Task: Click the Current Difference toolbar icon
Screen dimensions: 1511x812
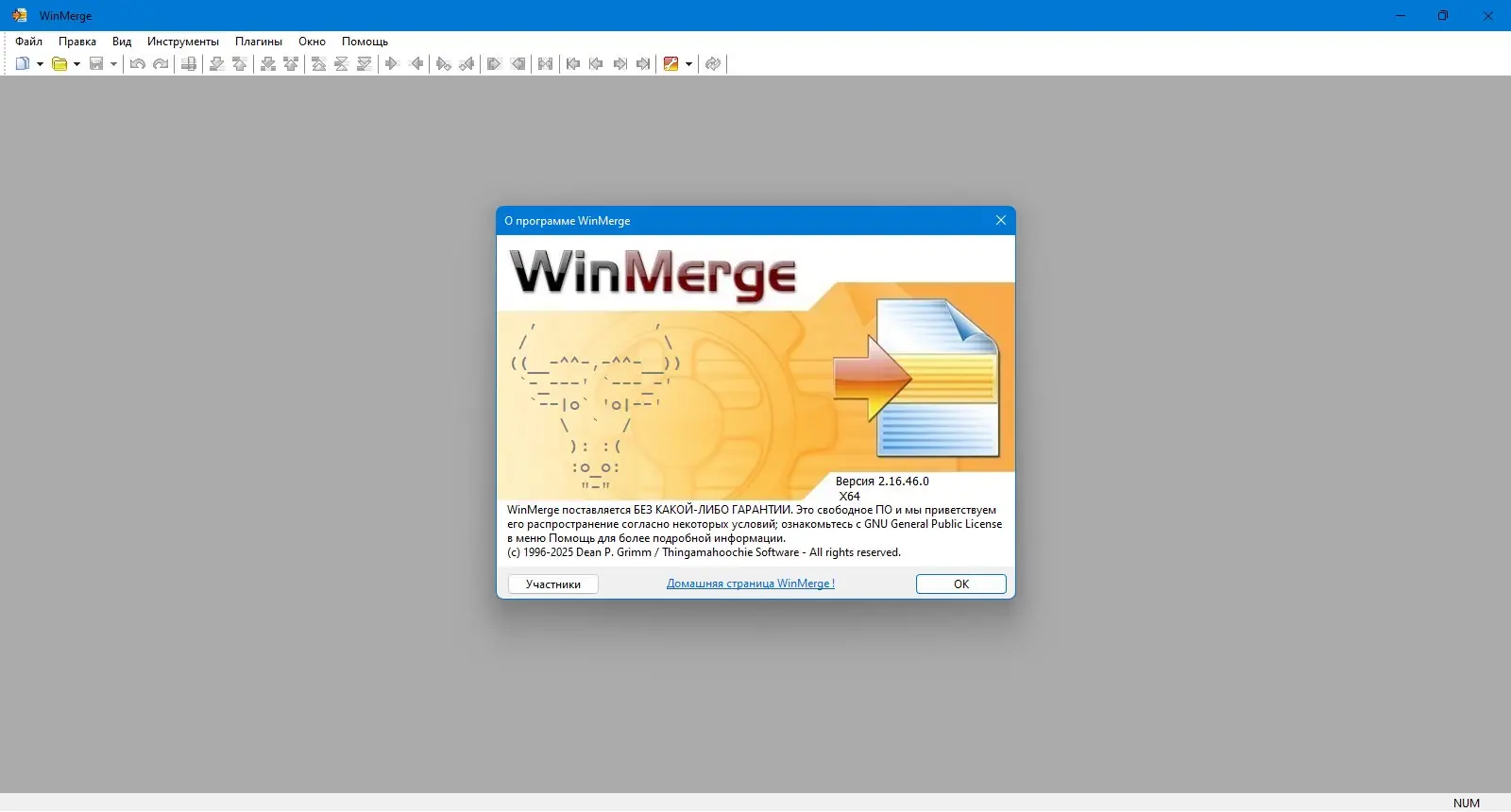Action: click(x=342, y=64)
